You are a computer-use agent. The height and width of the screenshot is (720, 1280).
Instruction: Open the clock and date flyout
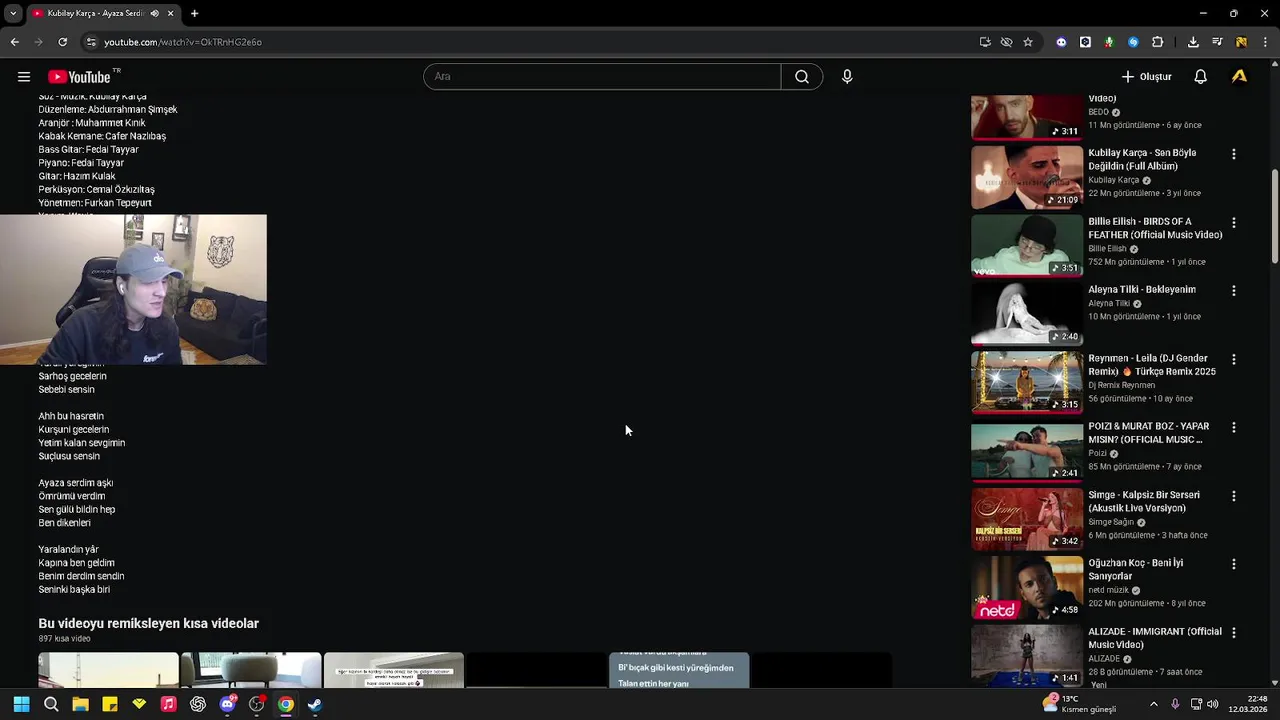pos(1248,704)
